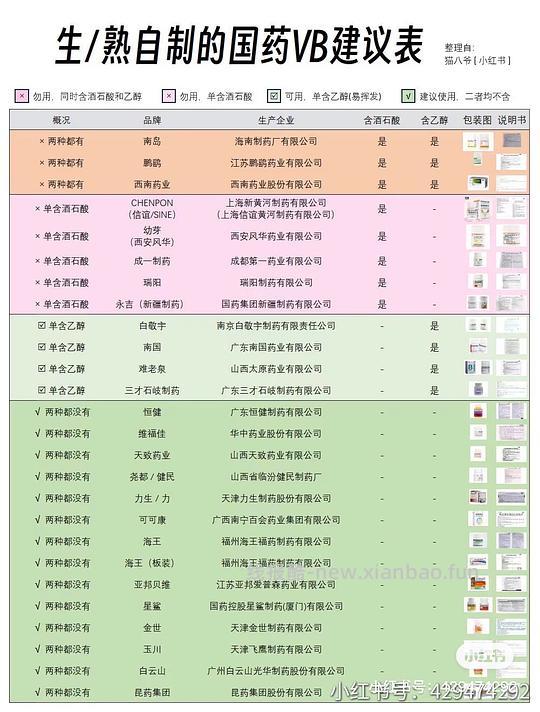Click the 猫八爷 [小红书] source credit
Screen dimensions: 540x712
(x=477, y=60)
